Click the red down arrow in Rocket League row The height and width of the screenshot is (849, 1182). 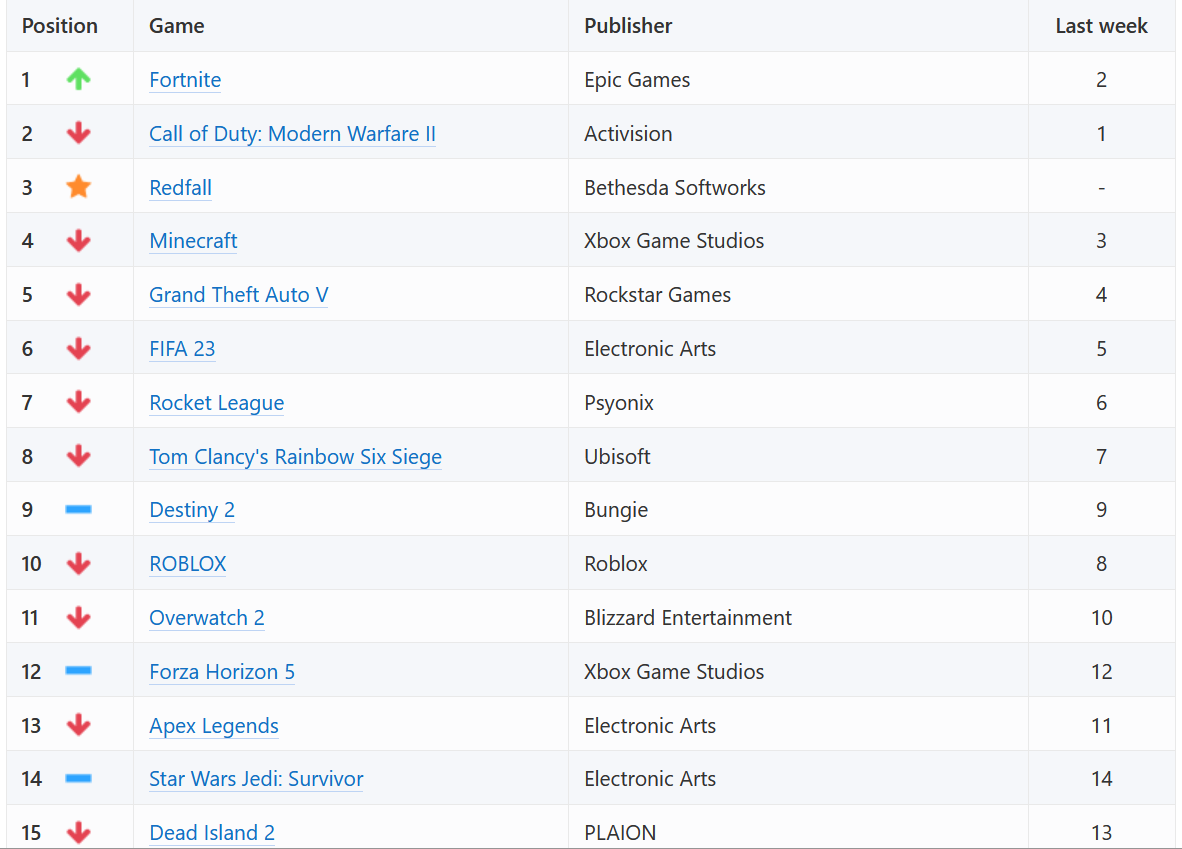tap(78, 403)
